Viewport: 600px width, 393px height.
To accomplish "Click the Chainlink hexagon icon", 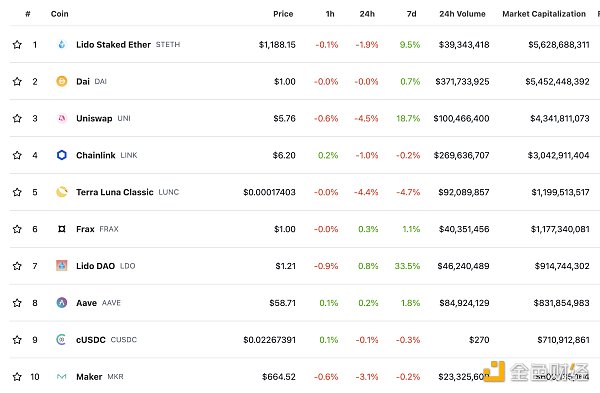I will click(x=62, y=155).
